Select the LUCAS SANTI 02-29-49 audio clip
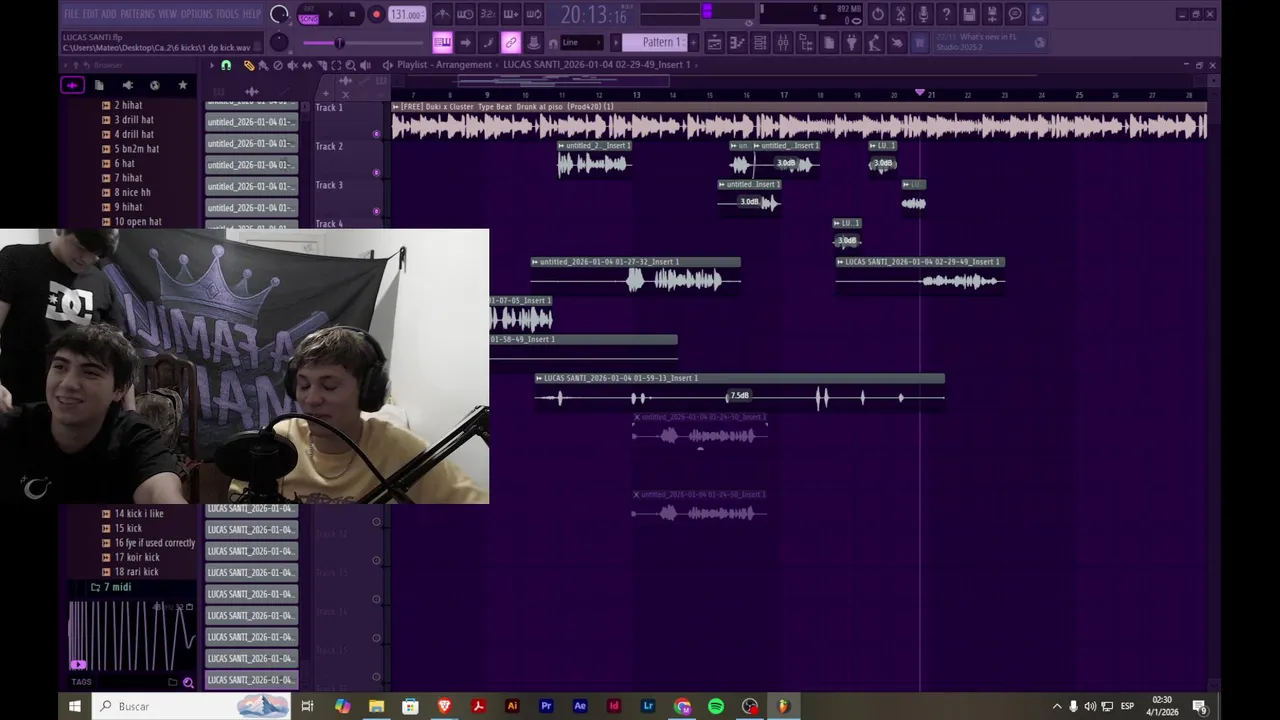The width and height of the screenshot is (1280, 720). (x=920, y=274)
